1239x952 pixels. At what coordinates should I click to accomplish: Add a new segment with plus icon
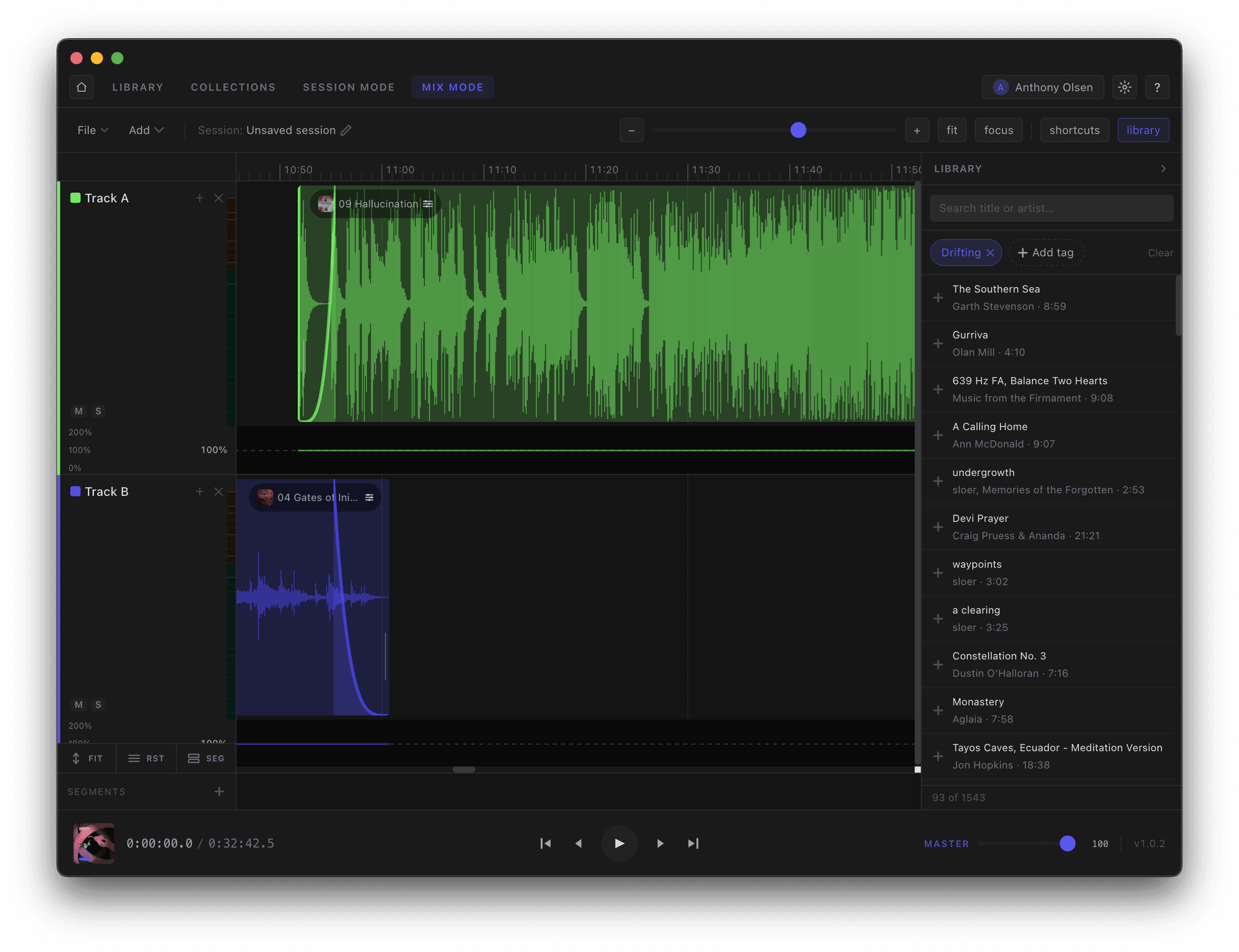(219, 791)
